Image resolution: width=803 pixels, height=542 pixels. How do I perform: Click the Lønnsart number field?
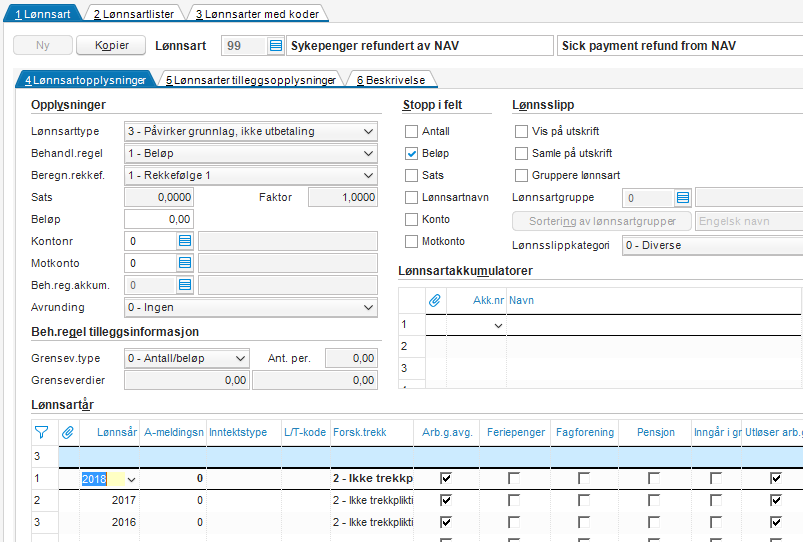click(x=244, y=46)
